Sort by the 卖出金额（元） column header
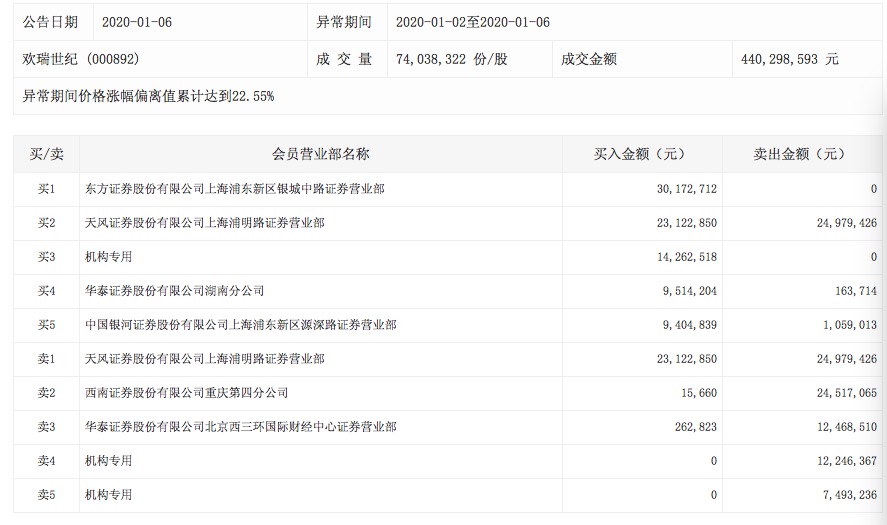887x525 pixels. pos(798,154)
